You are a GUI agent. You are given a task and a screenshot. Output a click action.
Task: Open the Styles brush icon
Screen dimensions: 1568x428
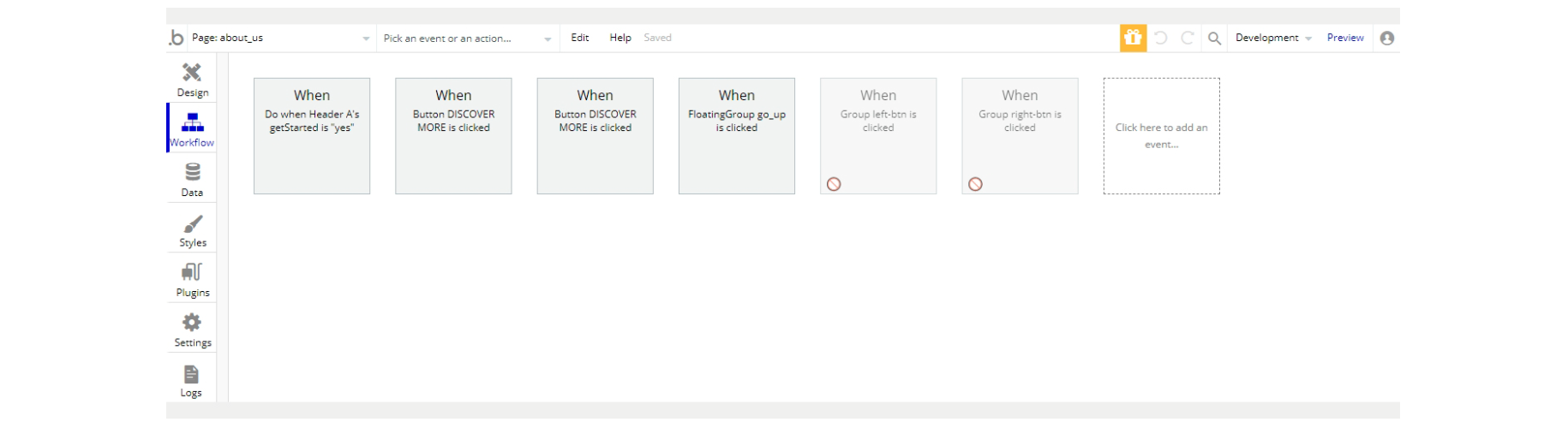[192, 224]
